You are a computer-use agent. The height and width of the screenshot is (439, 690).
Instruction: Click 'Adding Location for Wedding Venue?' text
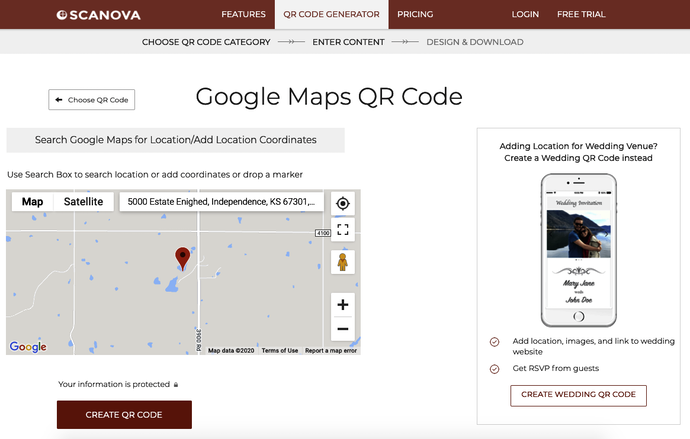tap(578, 146)
